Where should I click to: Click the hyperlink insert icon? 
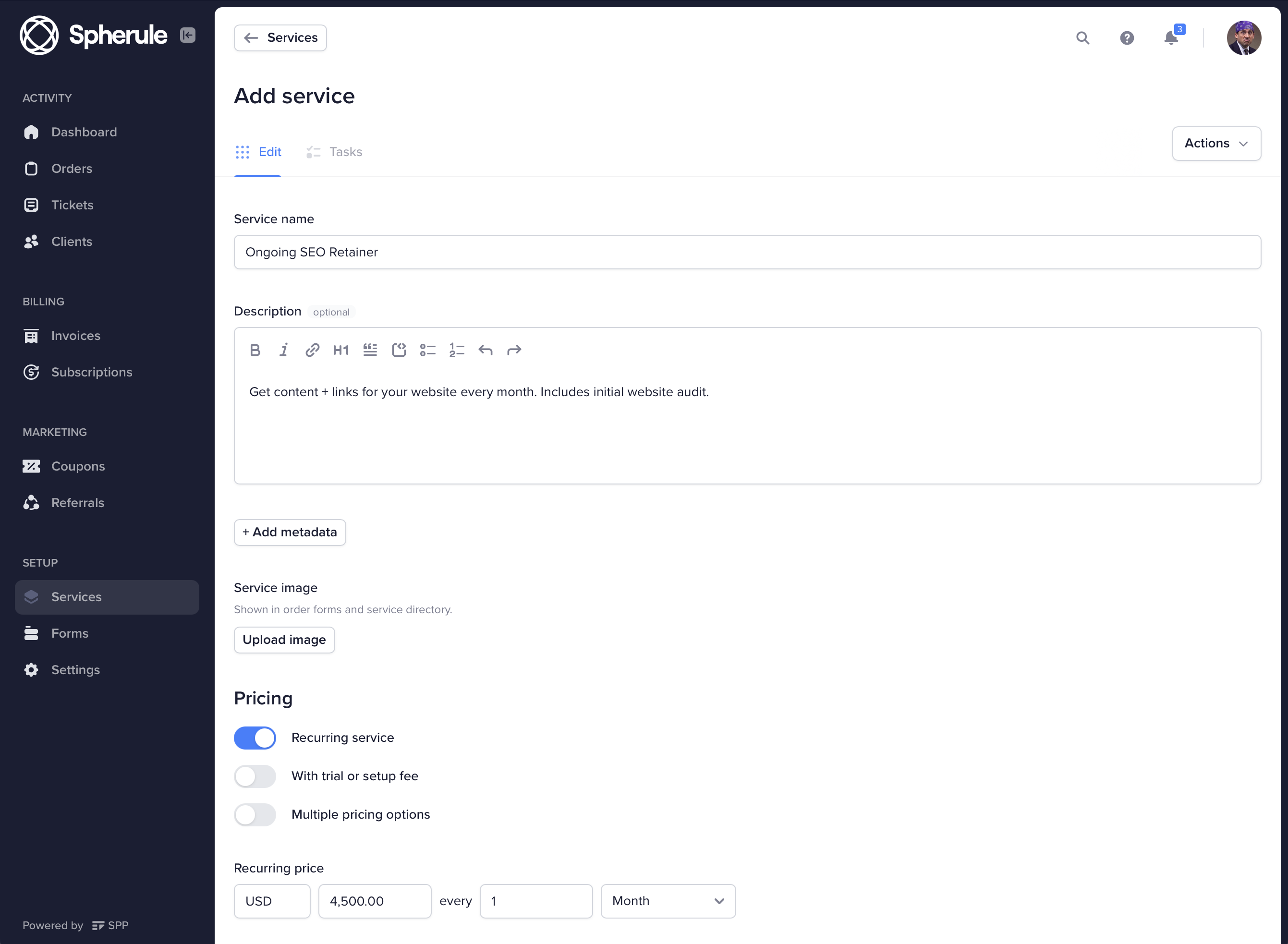tap(311, 349)
